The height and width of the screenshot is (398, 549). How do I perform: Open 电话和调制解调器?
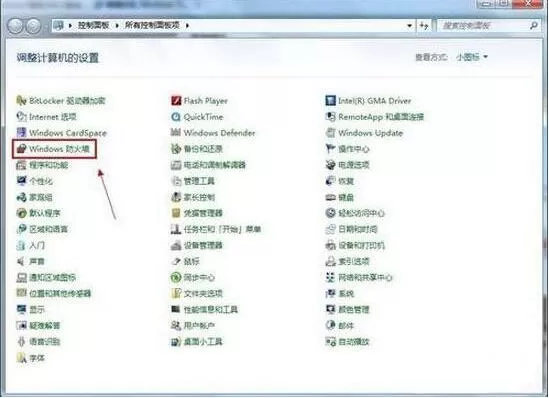208,165
